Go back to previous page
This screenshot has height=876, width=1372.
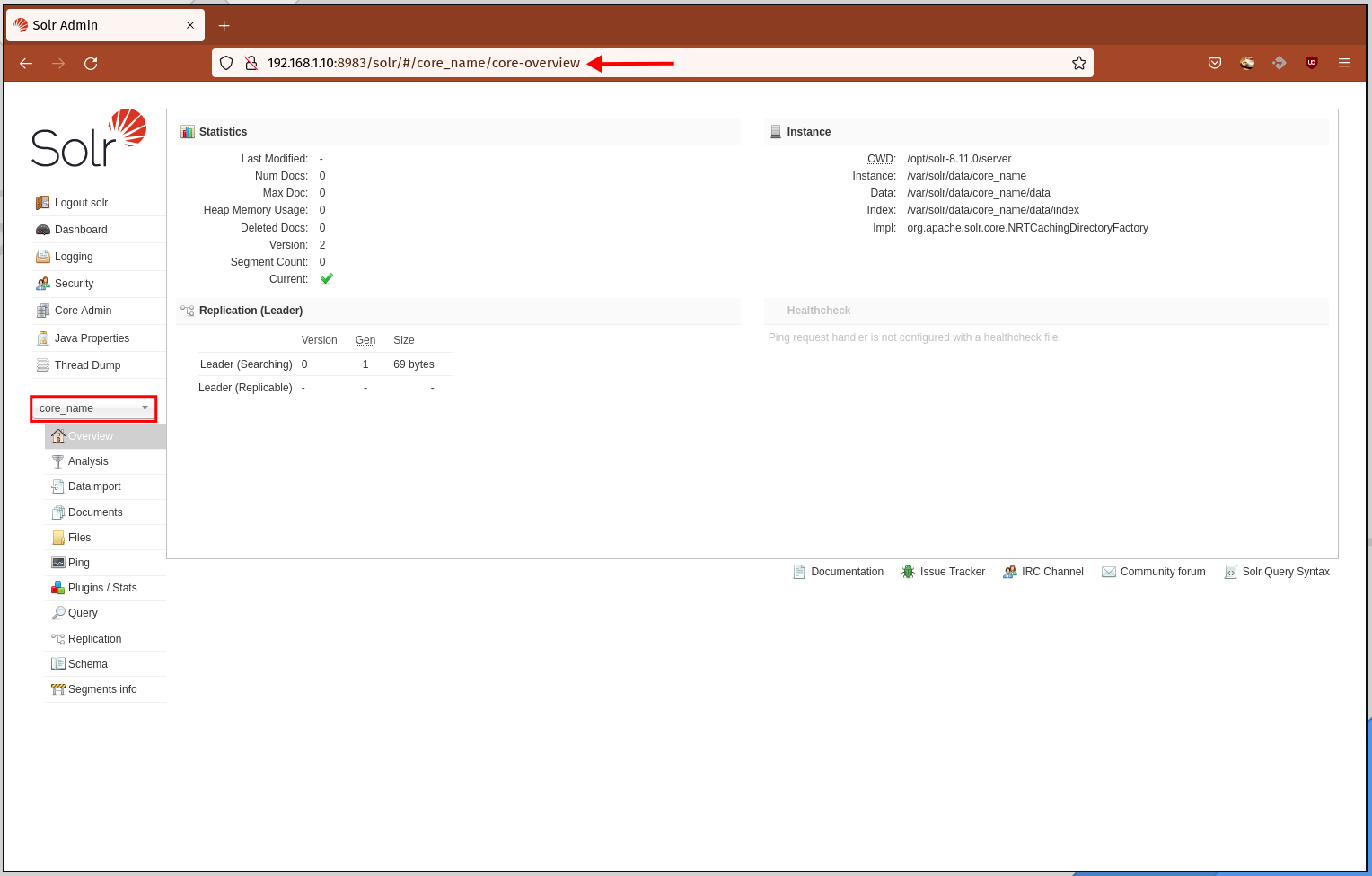tap(26, 63)
